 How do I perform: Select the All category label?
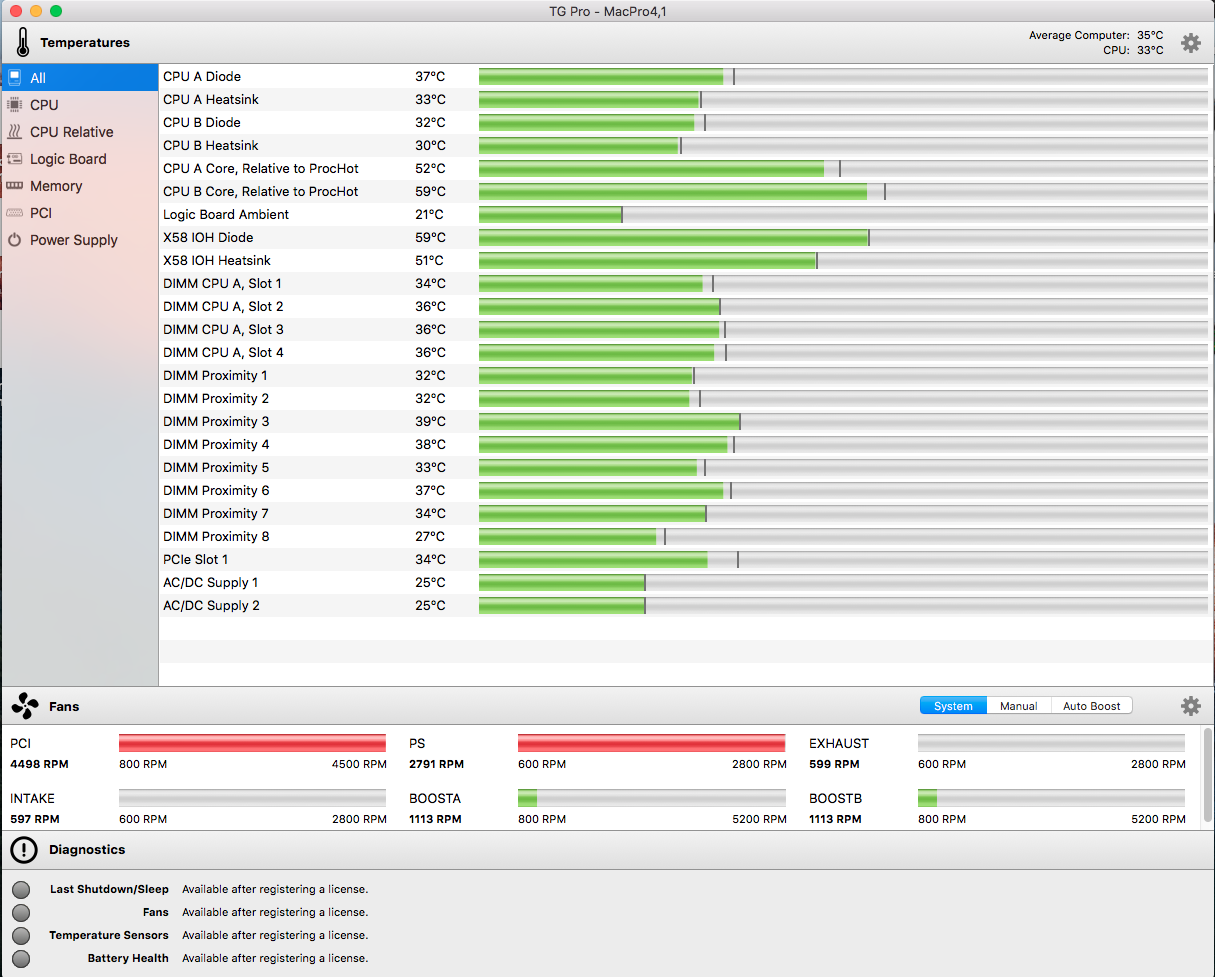point(38,78)
